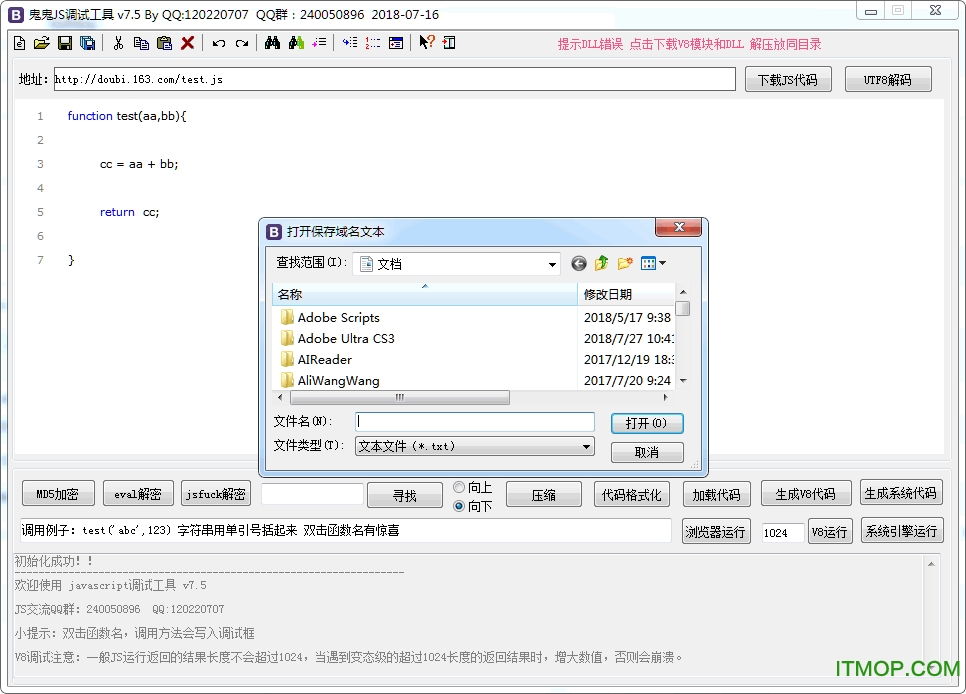Click the go-to-line icon with pink arrow
The image size is (966, 694).
click(x=319, y=43)
